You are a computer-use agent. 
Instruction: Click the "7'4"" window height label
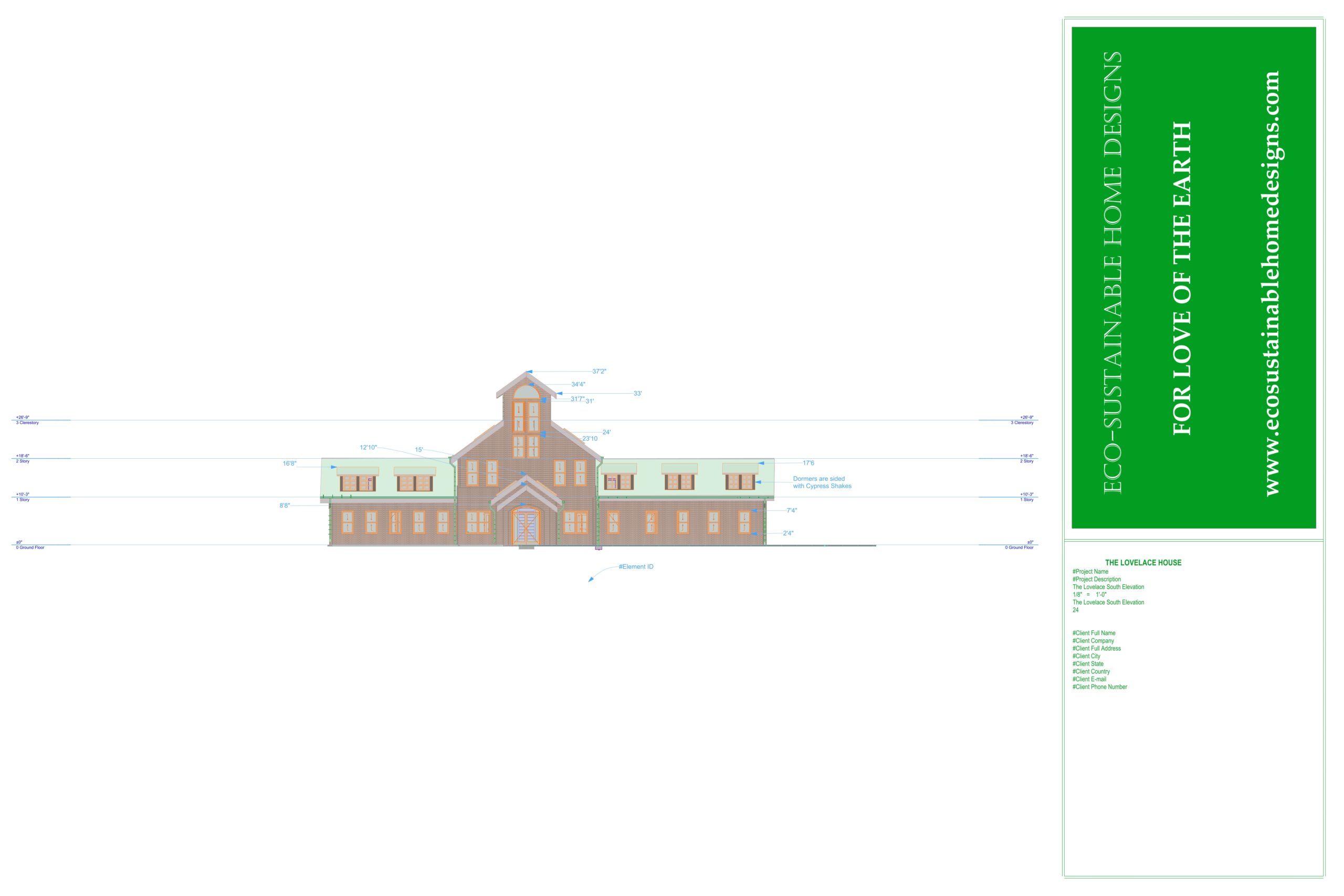791,511
